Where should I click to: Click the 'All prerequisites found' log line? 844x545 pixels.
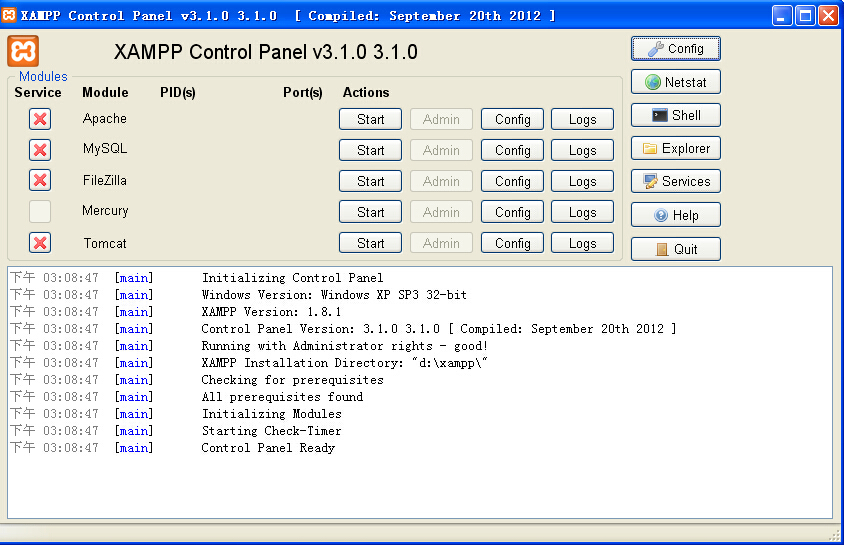282,397
